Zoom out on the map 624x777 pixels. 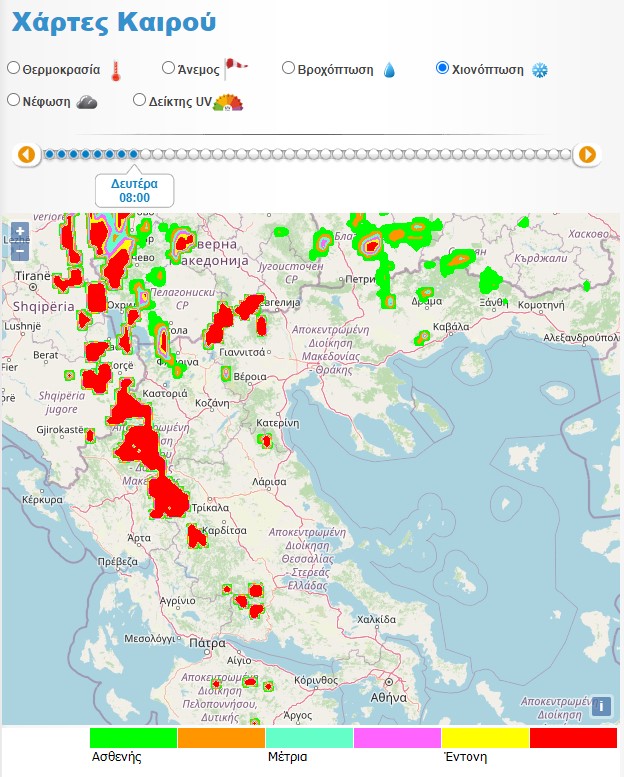tap(20, 251)
